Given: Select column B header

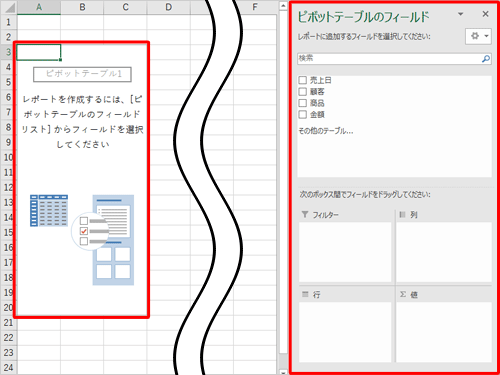Looking at the screenshot, I should coord(82,7).
